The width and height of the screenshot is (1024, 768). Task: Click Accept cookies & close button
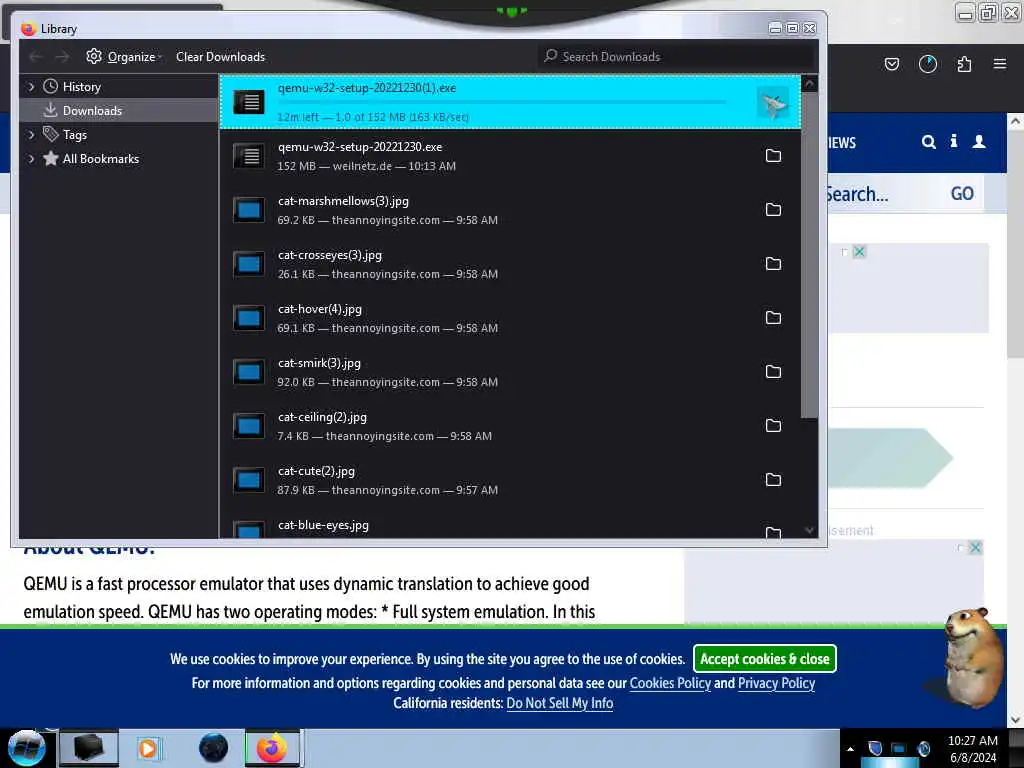pyautogui.click(x=764, y=658)
